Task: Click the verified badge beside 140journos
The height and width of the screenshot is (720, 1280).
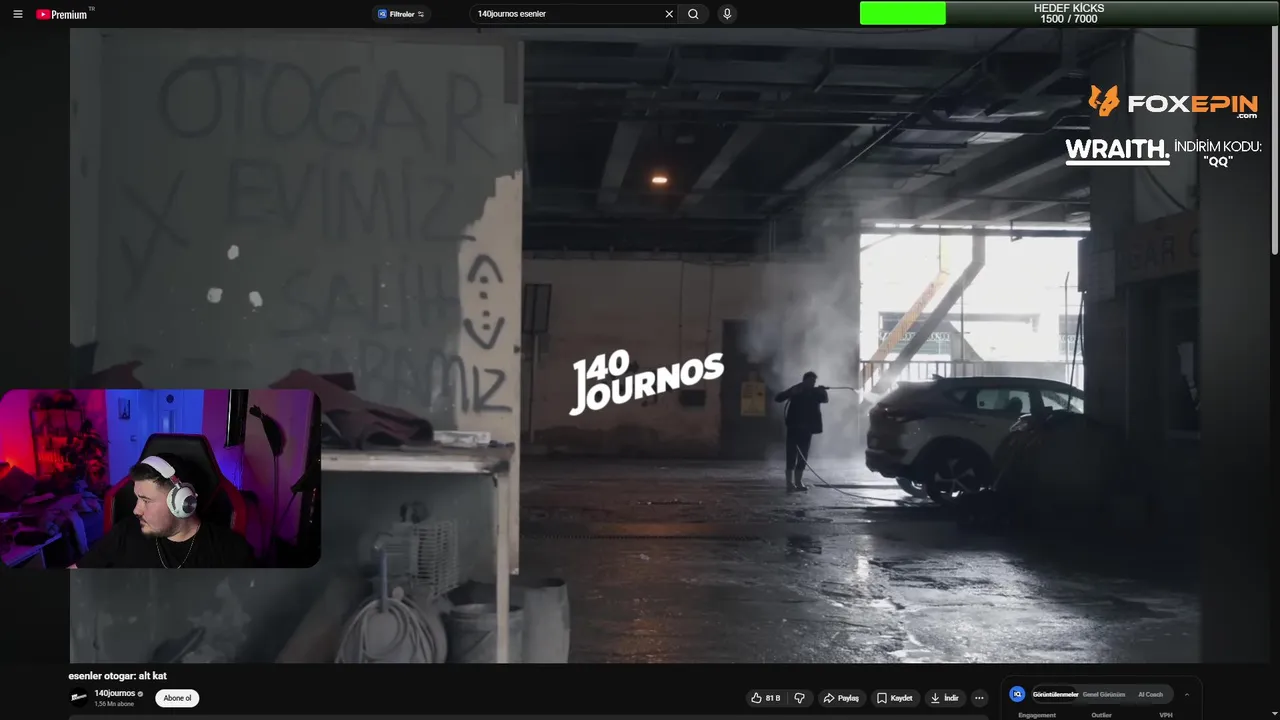Action: coord(140,694)
